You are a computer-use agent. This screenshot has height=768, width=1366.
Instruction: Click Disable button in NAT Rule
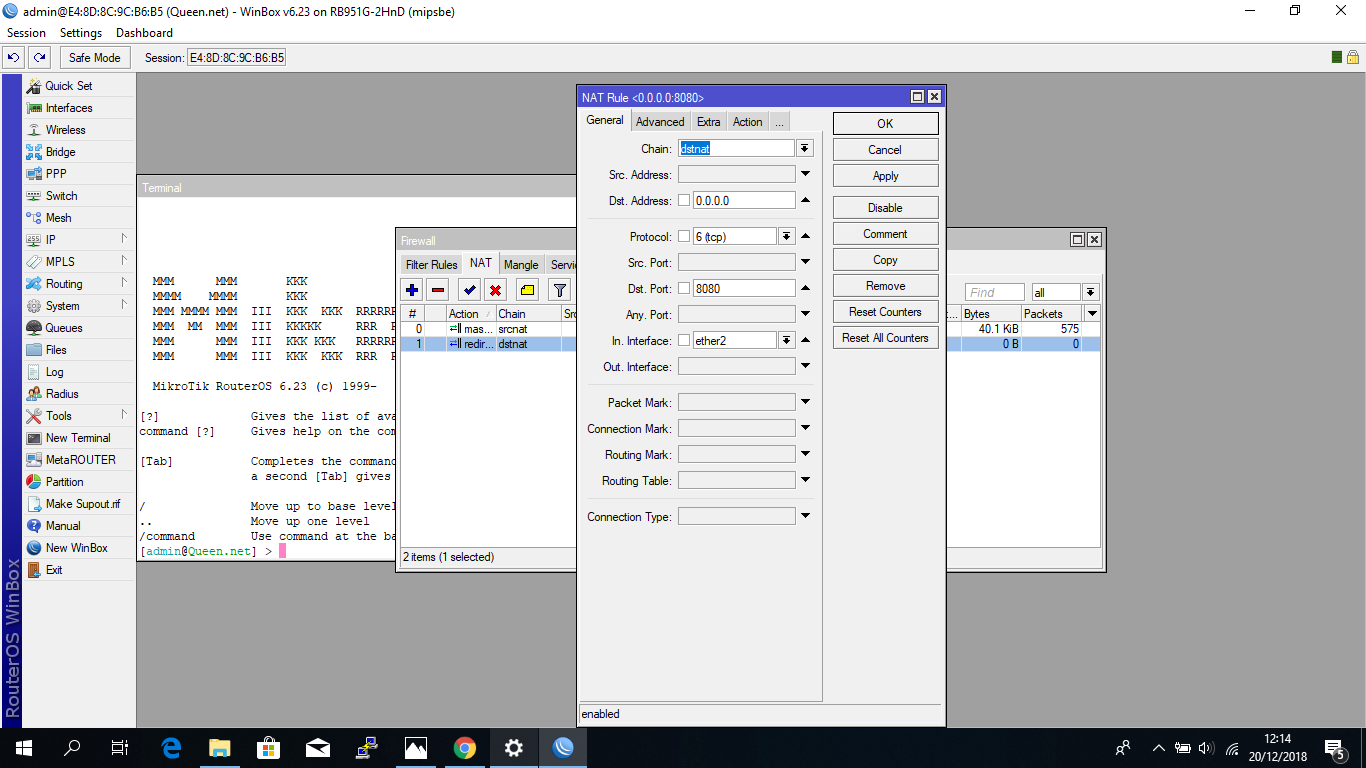pyautogui.click(x=885, y=208)
